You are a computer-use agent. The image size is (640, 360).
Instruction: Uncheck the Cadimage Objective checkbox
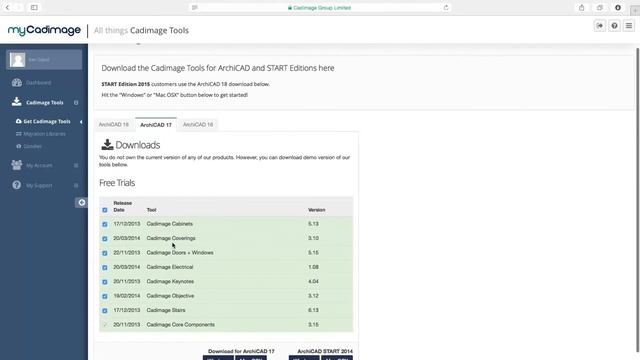click(x=105, y=296)
